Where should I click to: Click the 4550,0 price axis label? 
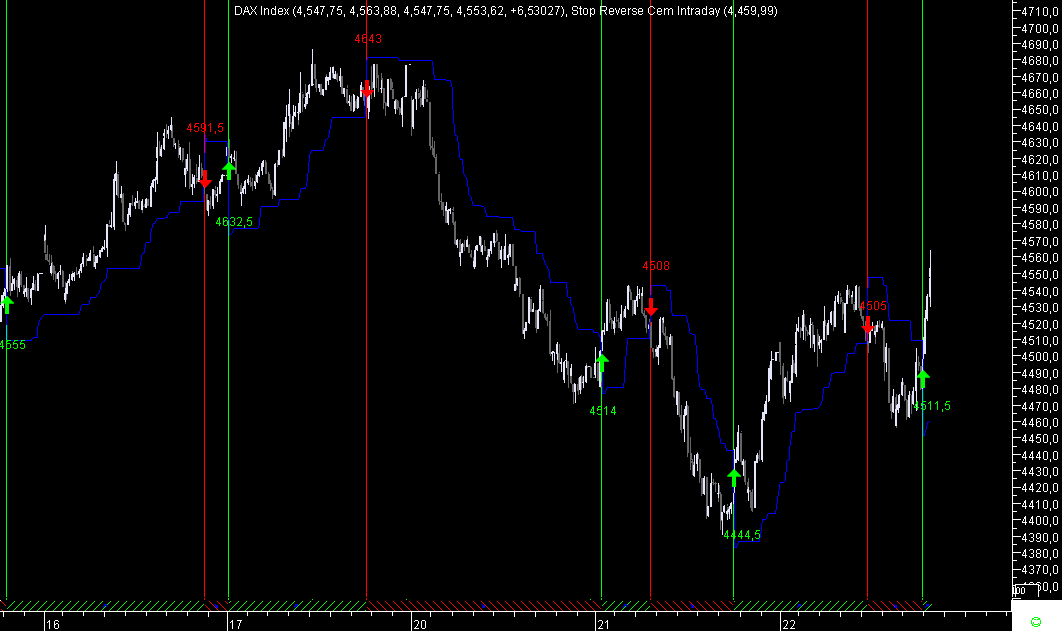(x=1040, y=275)
